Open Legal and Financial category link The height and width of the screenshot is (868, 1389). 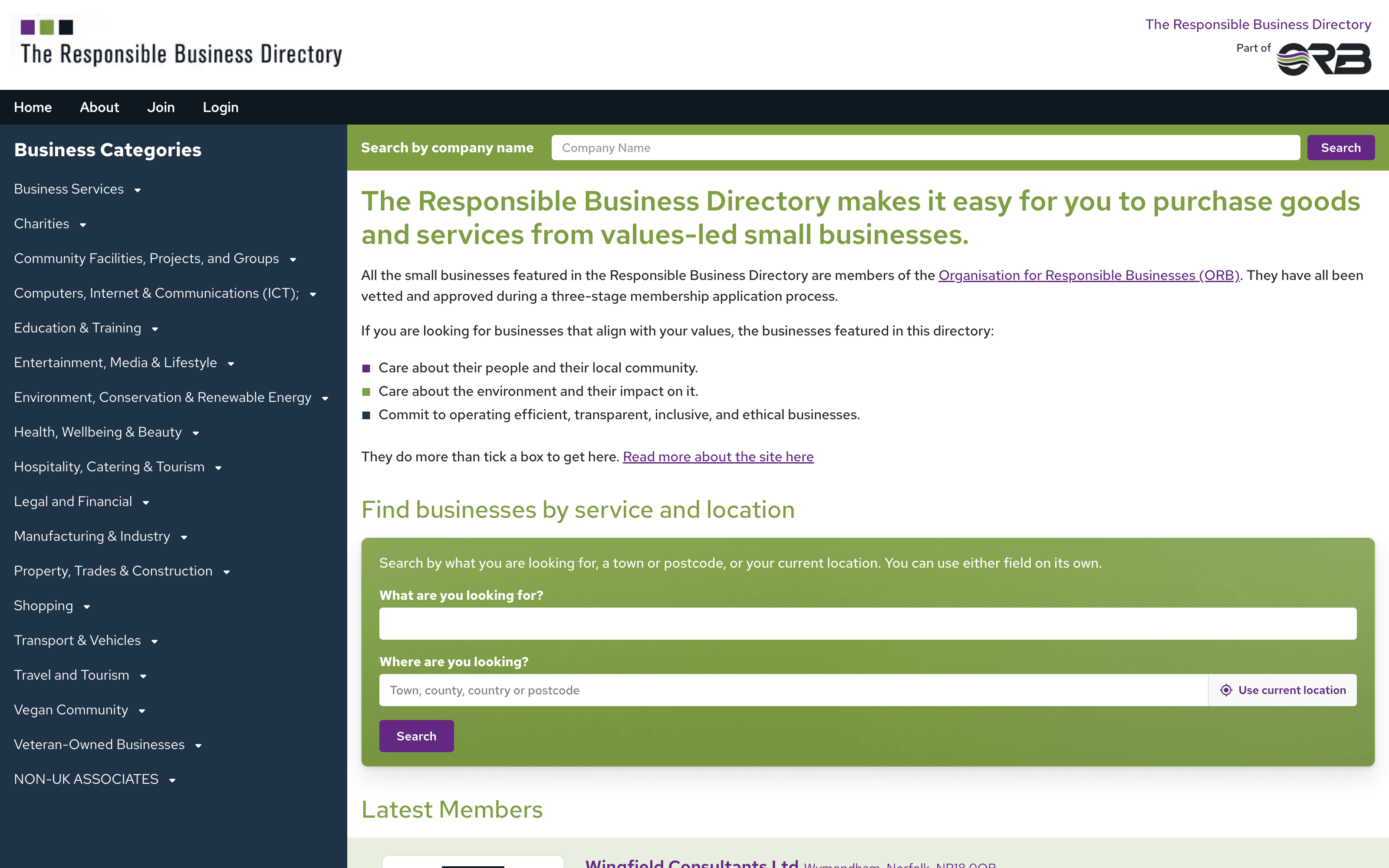tap(73, 502)
